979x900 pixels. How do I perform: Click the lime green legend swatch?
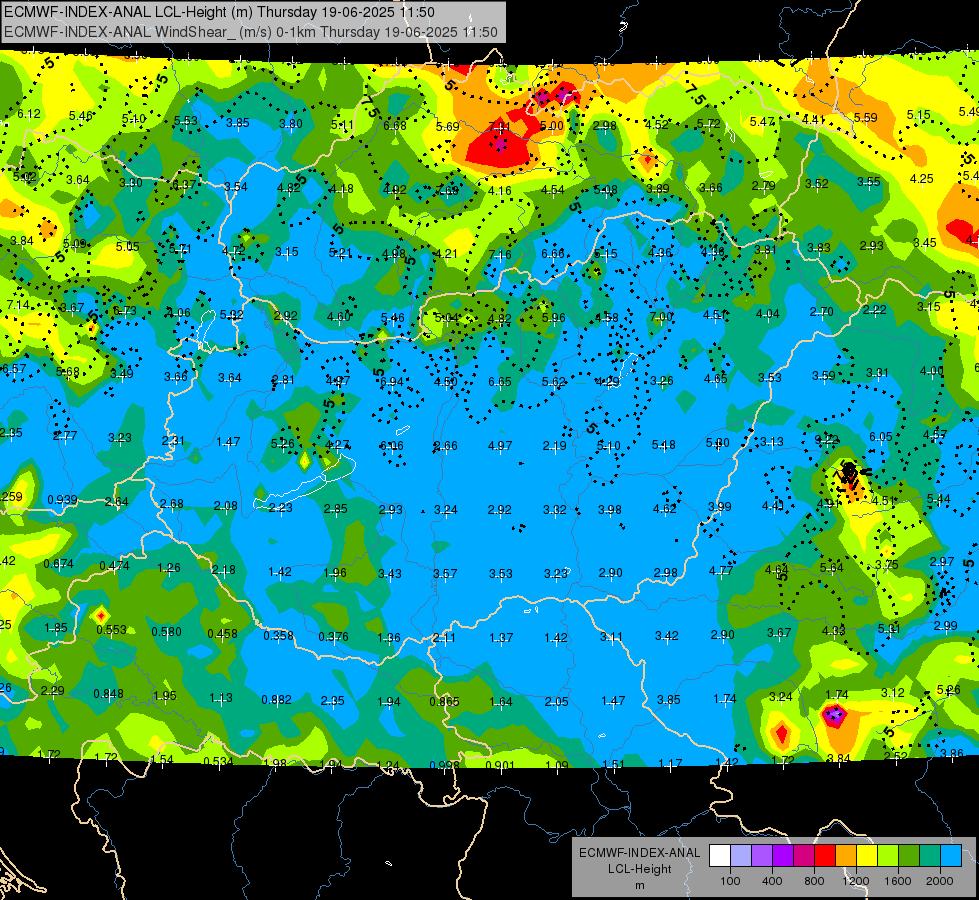(888, 856)
